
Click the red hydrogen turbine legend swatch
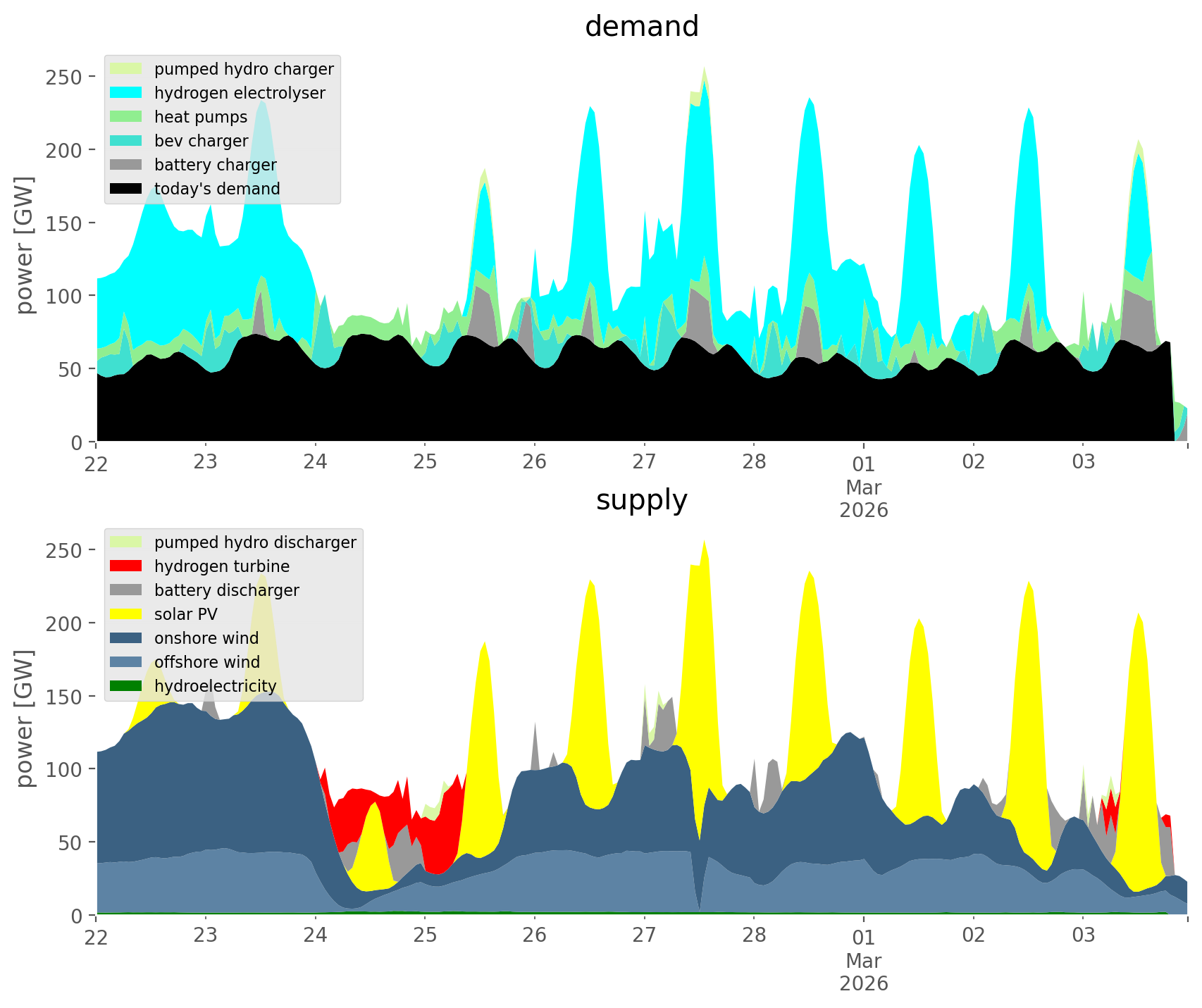point(127,566)
